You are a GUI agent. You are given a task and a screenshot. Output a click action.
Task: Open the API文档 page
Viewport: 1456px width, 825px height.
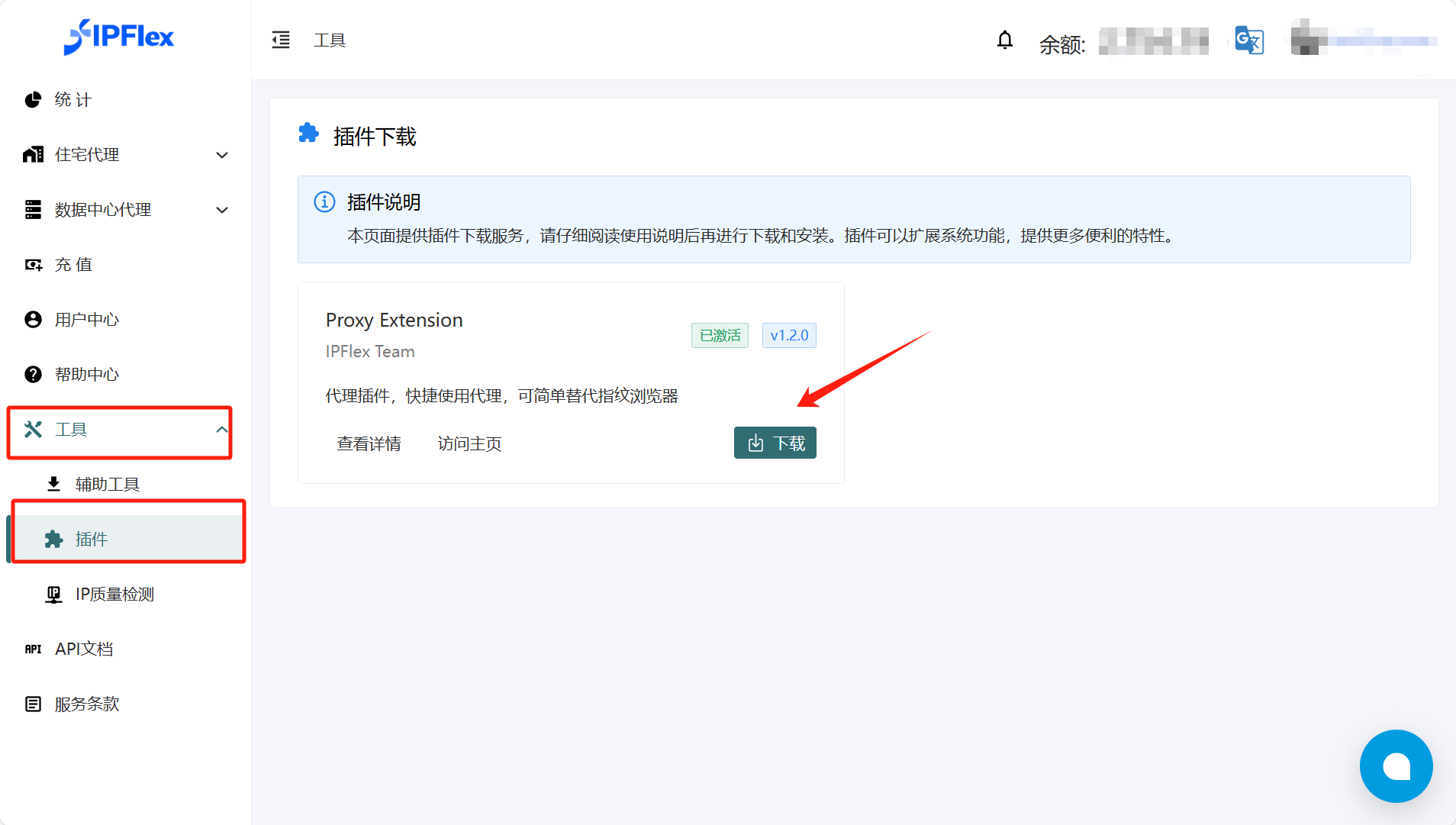point(84,649)
